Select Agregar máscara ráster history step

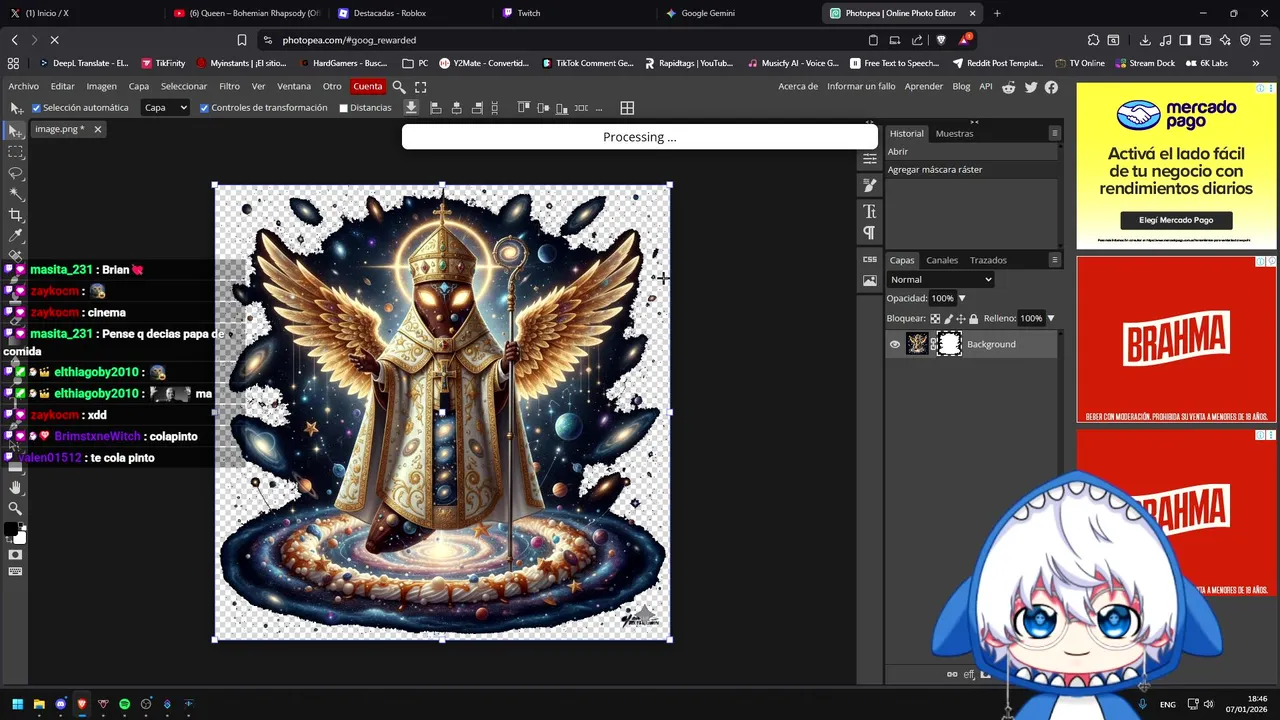click(x=970, y=170)
